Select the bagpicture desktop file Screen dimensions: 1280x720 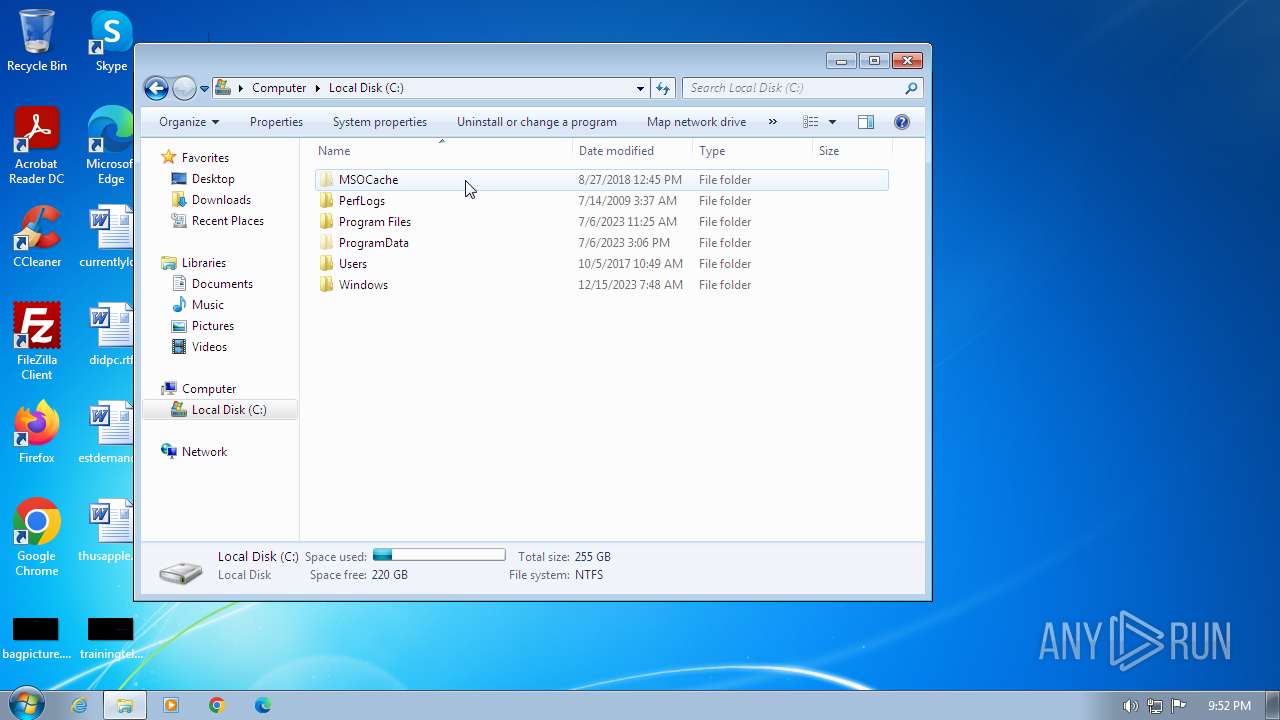pos(37,638)
